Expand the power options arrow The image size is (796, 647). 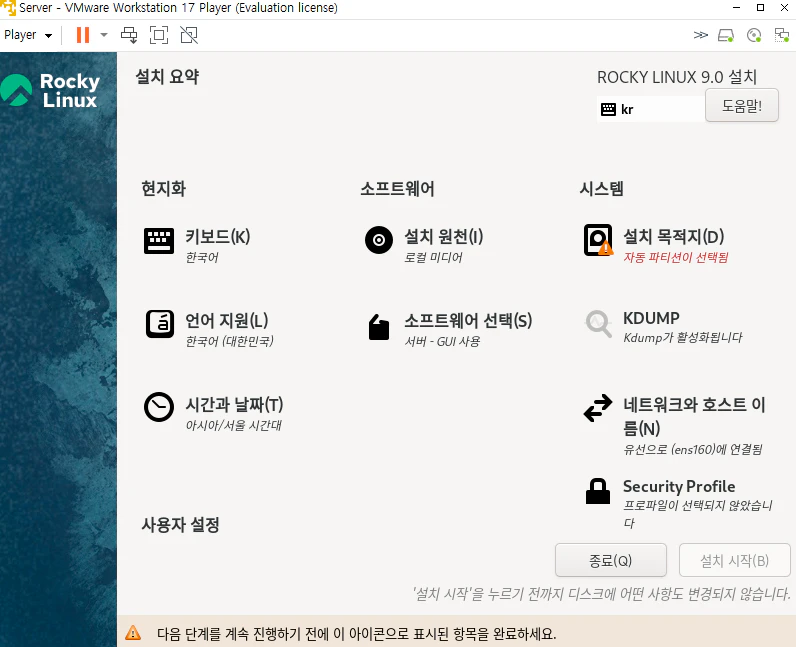104,35
